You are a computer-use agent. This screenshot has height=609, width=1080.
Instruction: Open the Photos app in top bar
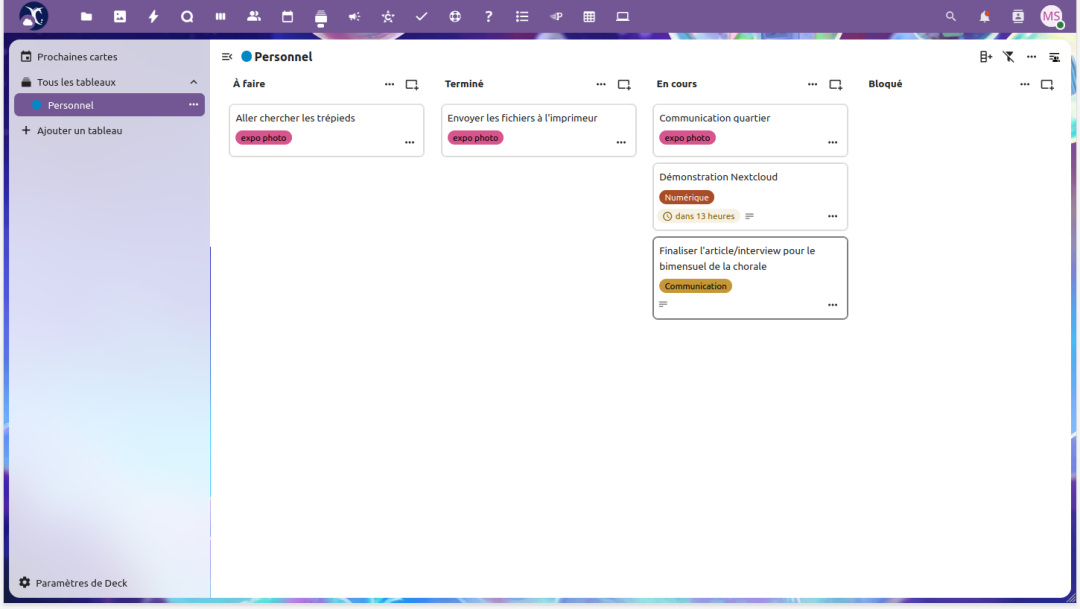pyautogui.click(x=120, y=16)
